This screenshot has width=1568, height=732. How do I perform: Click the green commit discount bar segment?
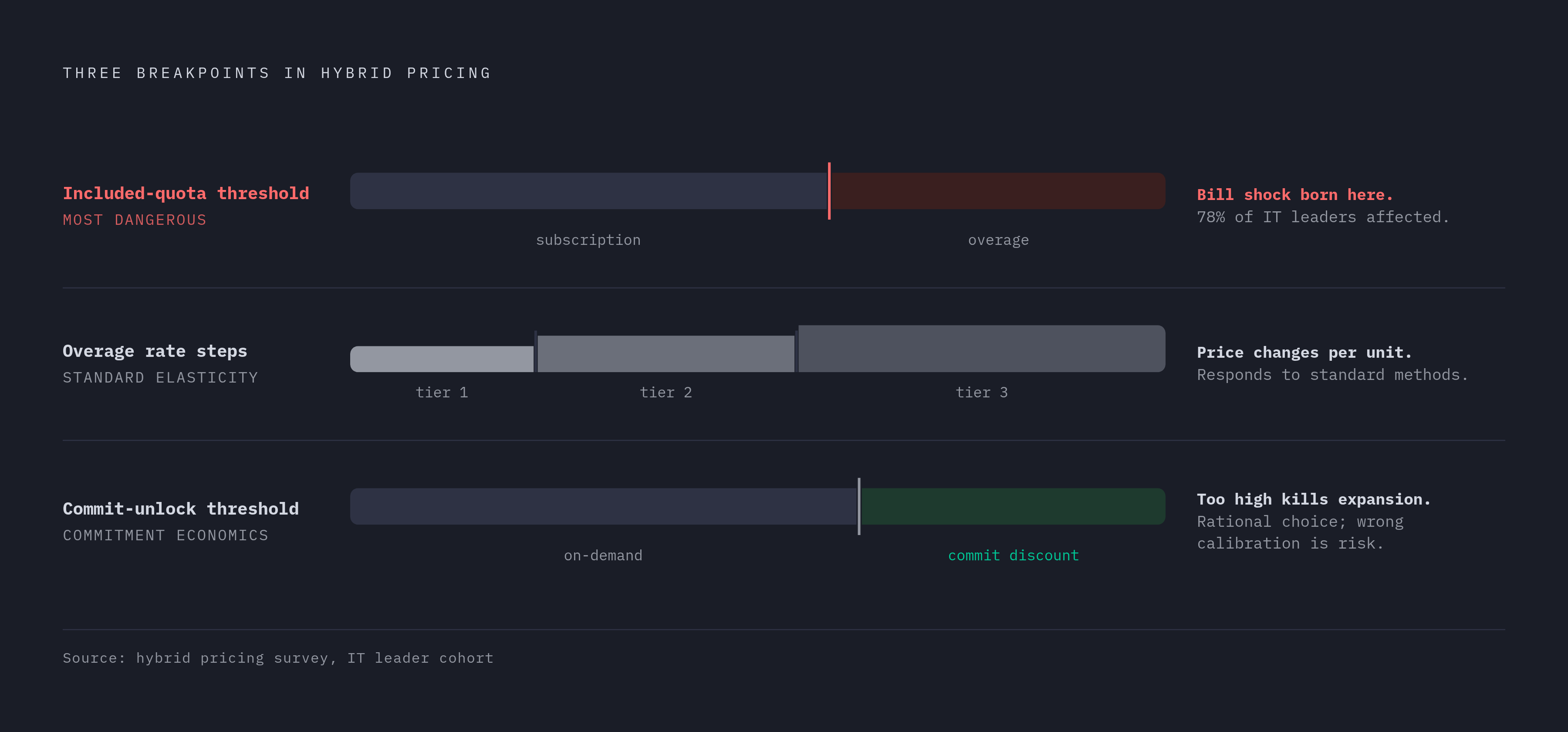(1013, 506)
